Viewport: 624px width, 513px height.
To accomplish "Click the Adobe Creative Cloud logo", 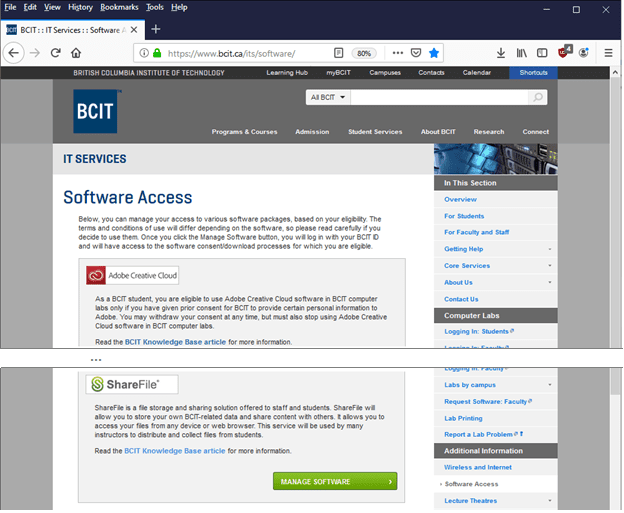I will point(133,275).
